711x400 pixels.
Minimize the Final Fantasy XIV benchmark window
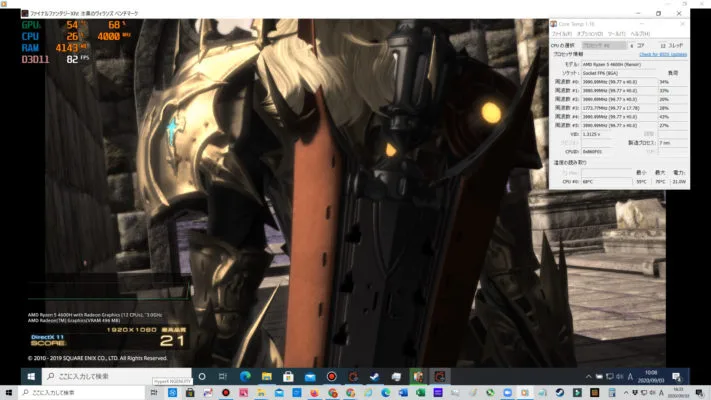point(638,14)
